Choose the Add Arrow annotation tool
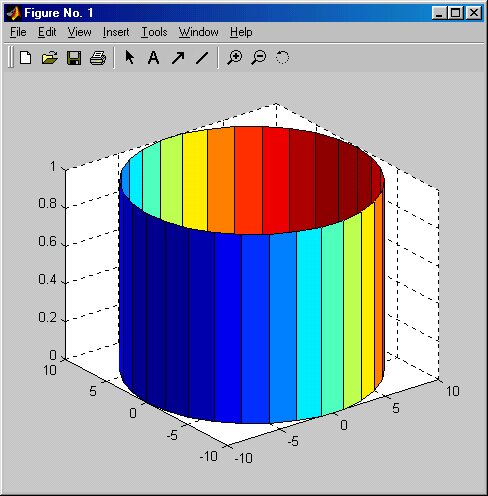The height and width of the screenshot is (496, 488). coord(178,58)
